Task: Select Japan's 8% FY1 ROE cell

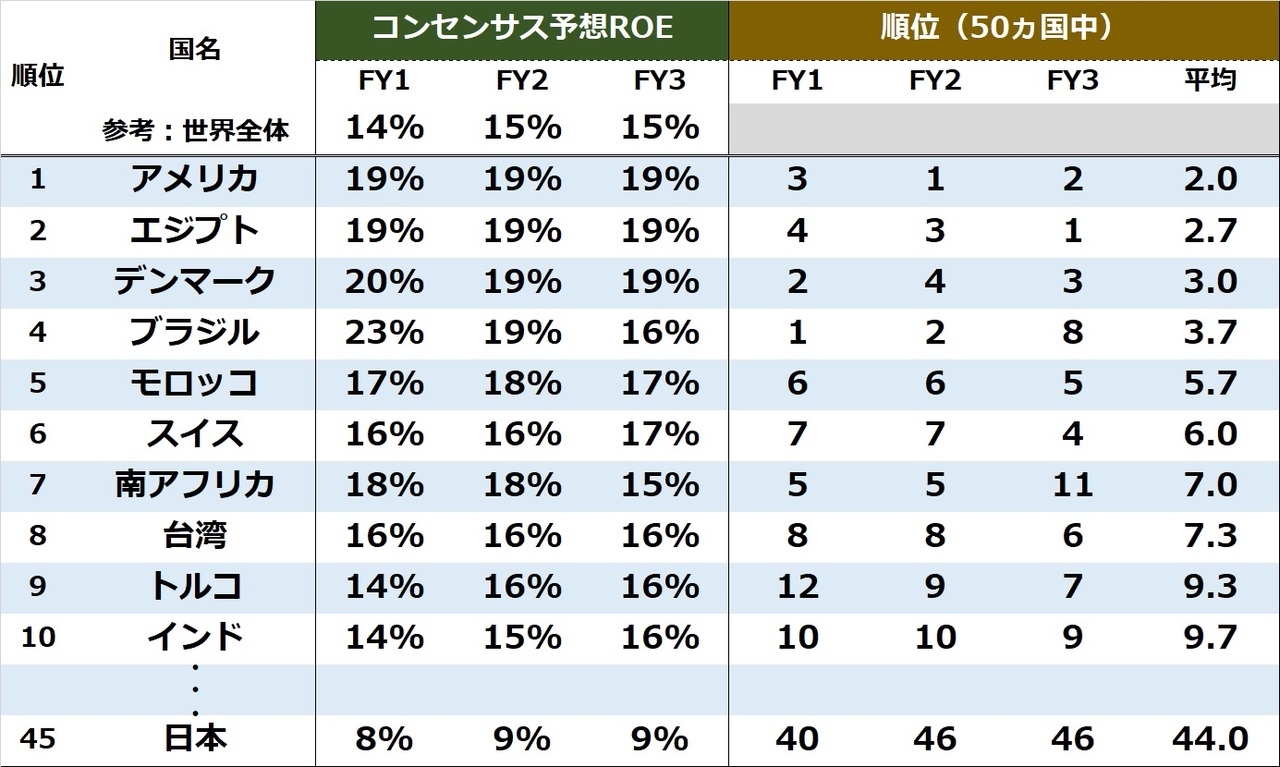Action: 384,739
